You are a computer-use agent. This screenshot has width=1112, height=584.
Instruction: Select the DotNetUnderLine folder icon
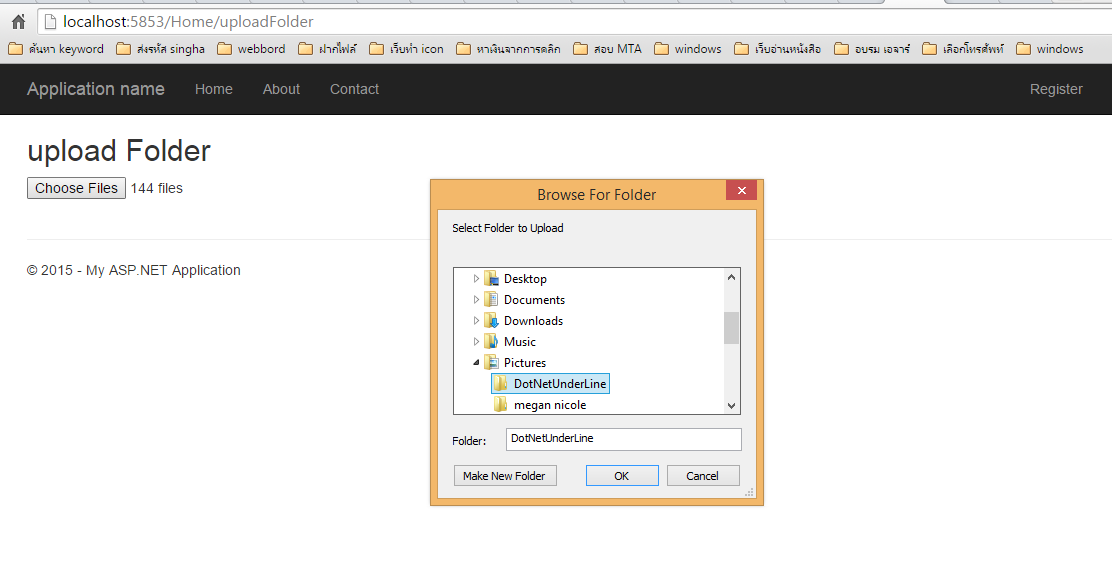pyautogui.click(x=502, y=383)
